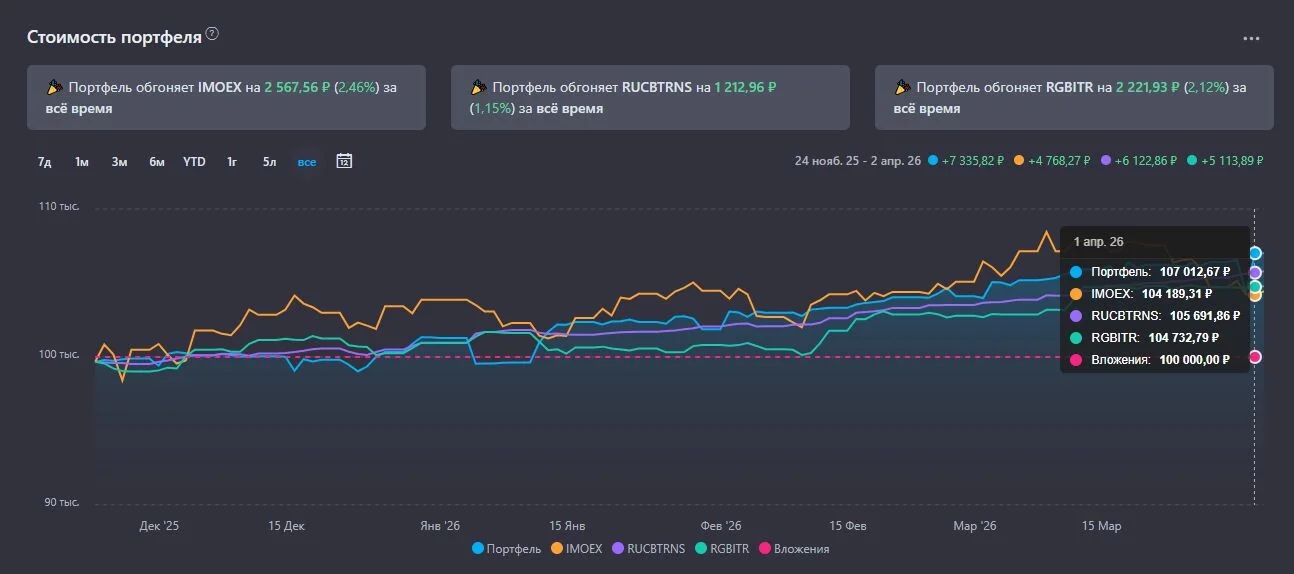The height and width of the screenshot is (574, 1294).
Task: Click the party icon on RUCBTRNS card
Action: [x=479, y=87]
